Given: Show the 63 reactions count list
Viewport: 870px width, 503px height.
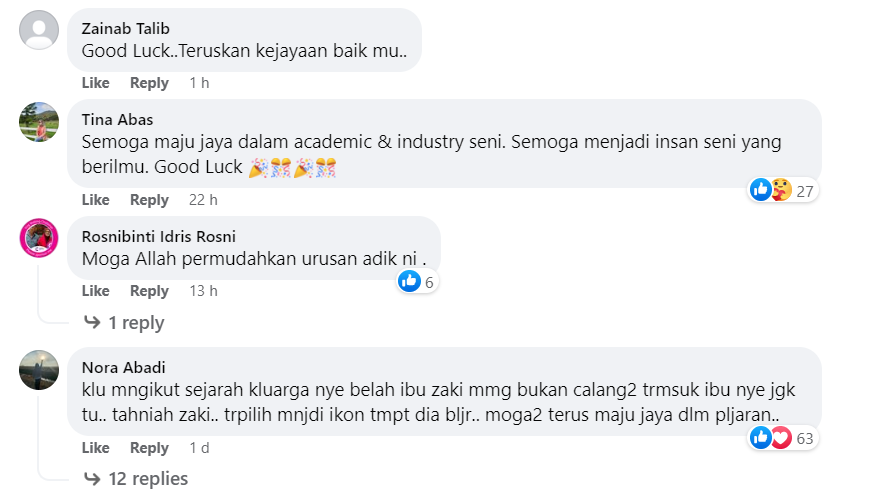Looking at the screenshot, I should [x=805, y=438].
